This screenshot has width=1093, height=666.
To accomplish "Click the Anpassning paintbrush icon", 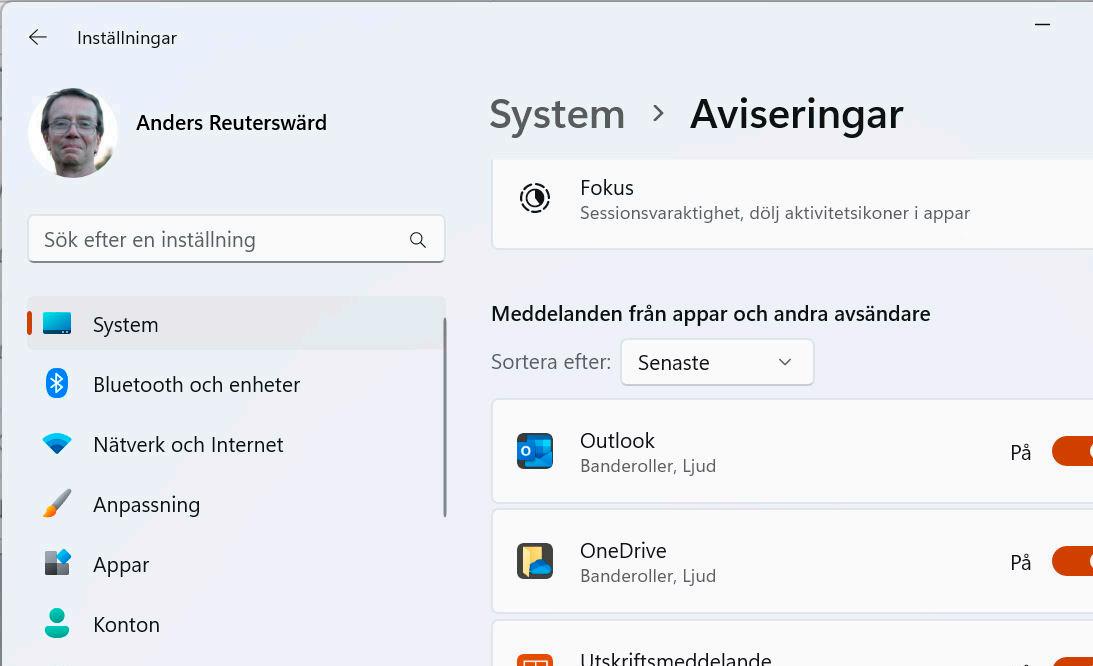I will pyautogui.click(x=57, y=504).
